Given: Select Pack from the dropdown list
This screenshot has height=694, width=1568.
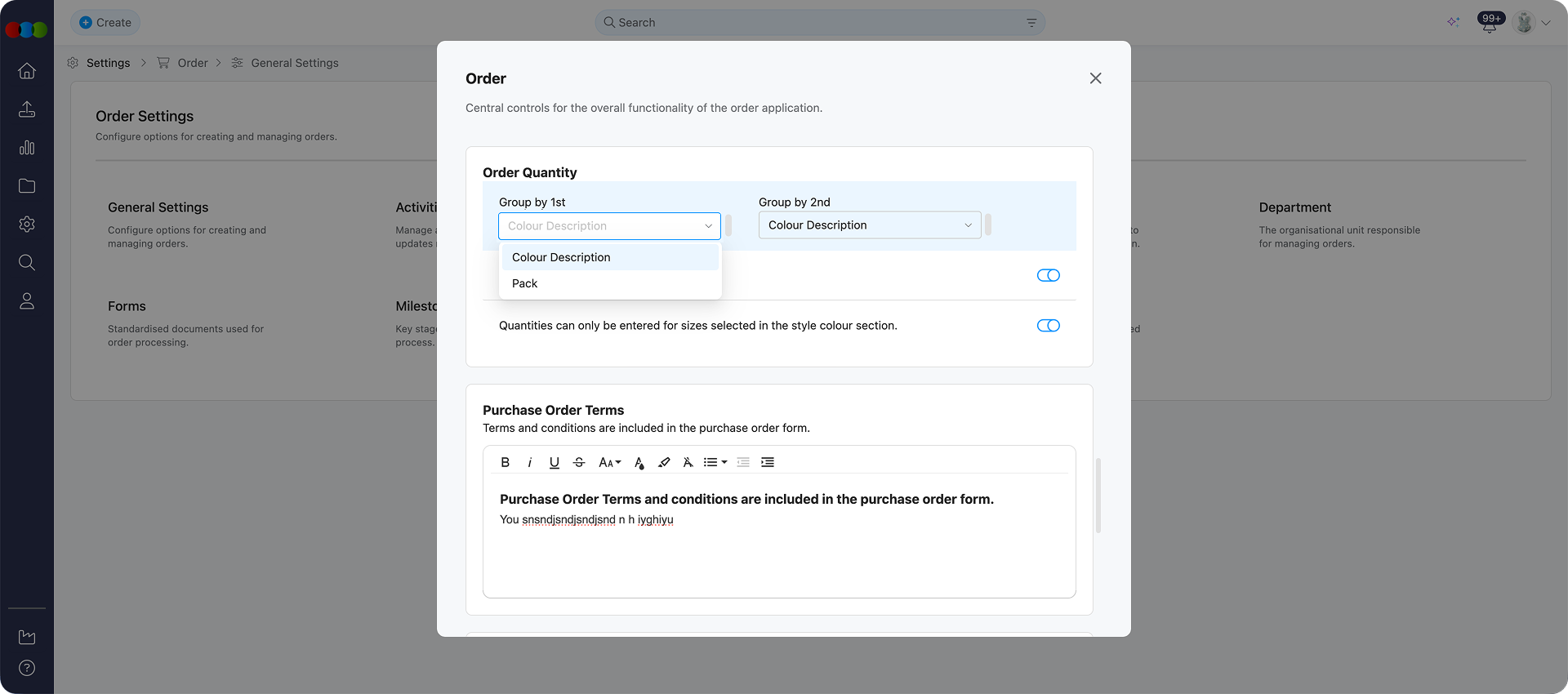Looking at the screenshot, I should (x=525, y=283).
